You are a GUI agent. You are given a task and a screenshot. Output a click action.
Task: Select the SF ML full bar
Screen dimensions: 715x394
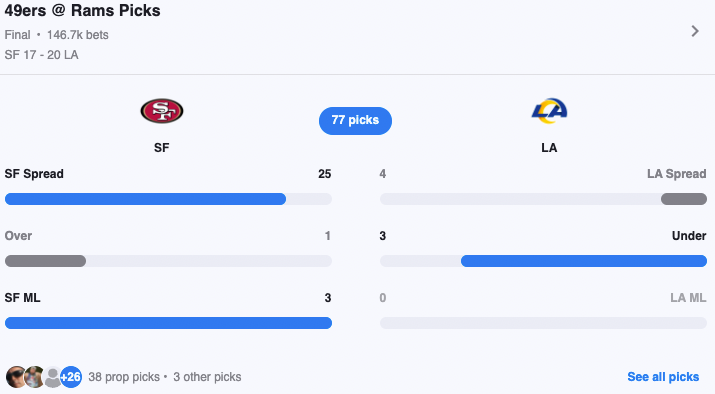click(x=168, y=323)
